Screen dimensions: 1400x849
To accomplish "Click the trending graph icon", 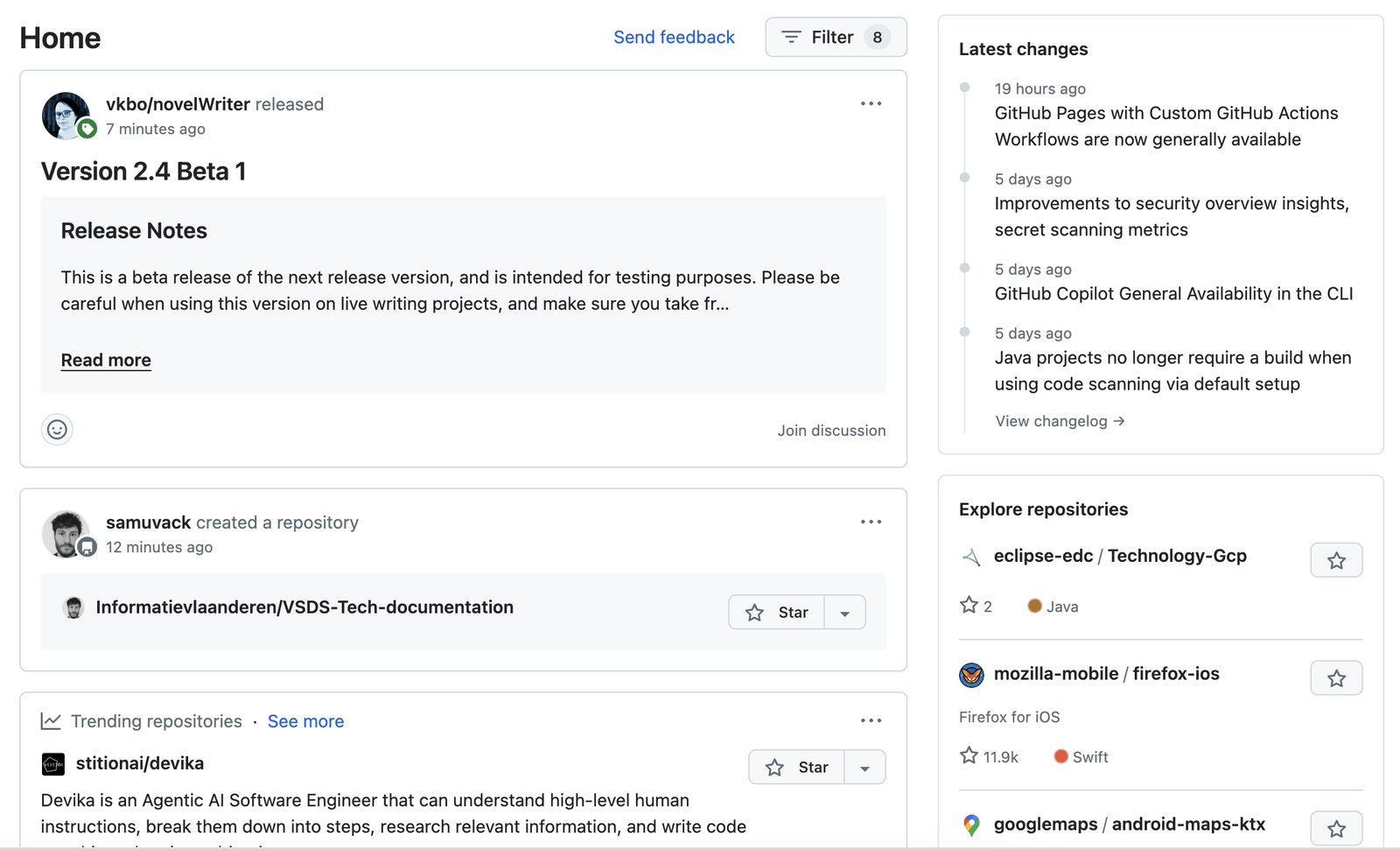I will pyautogui.click(x=51, y=721).
